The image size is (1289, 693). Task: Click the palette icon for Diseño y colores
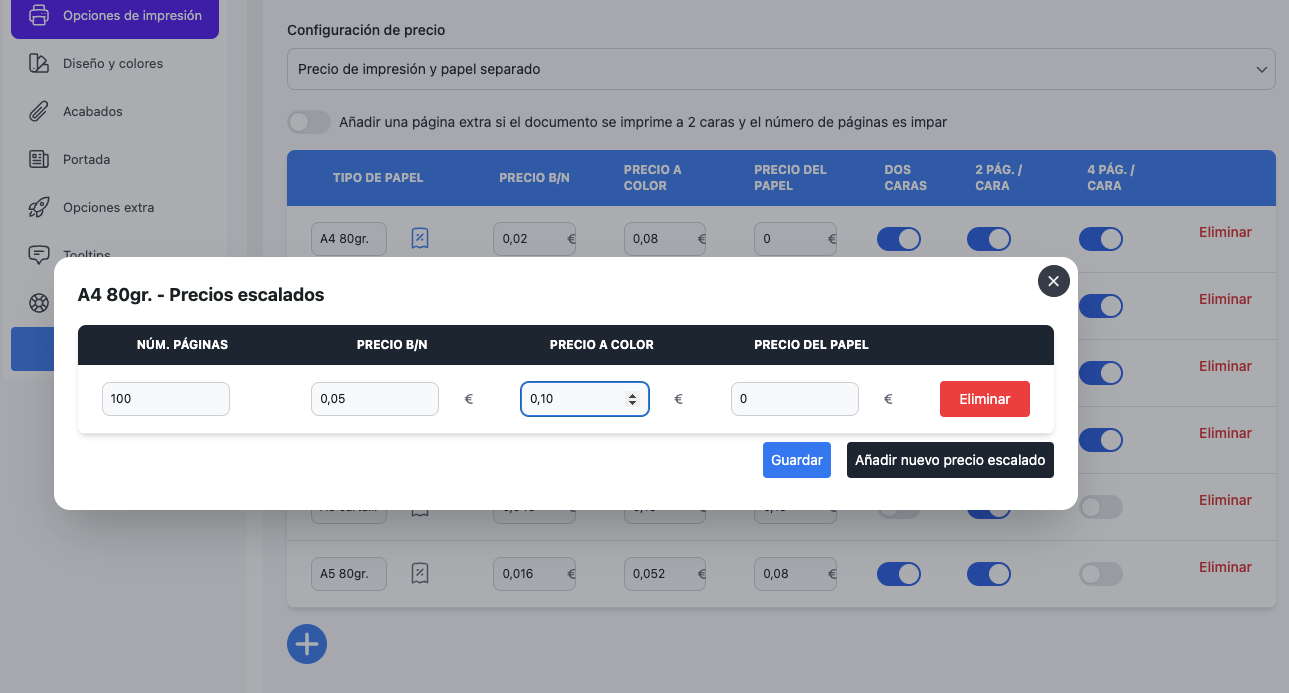(x=39, y=64)
